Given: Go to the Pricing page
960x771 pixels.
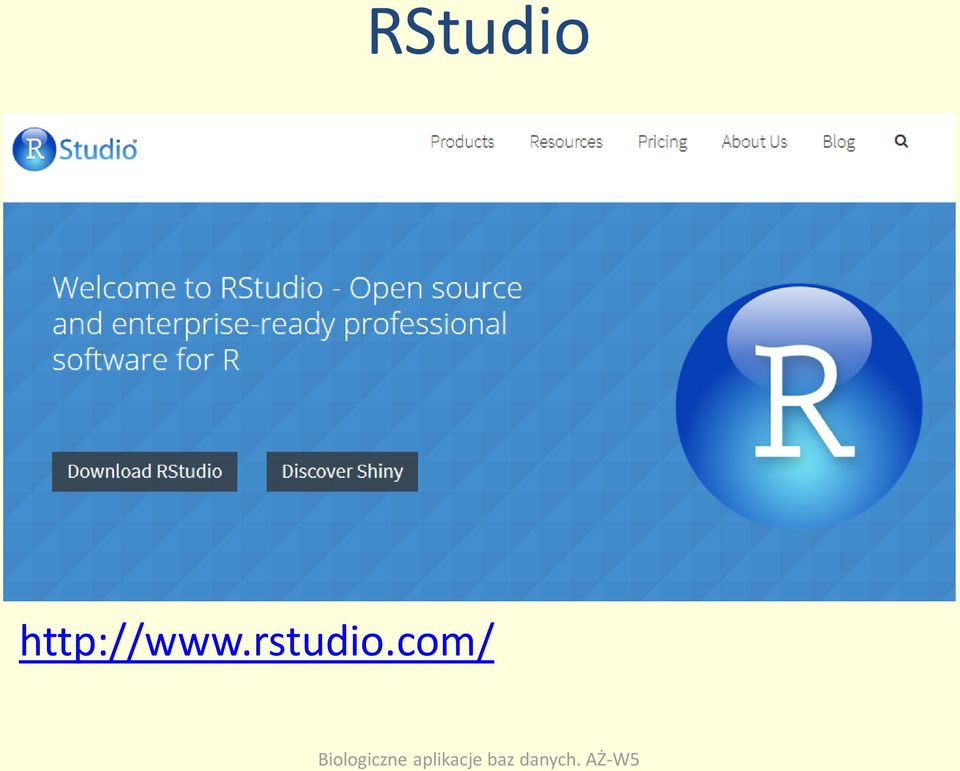Looking at the screenshot, I should pos(662,142).
